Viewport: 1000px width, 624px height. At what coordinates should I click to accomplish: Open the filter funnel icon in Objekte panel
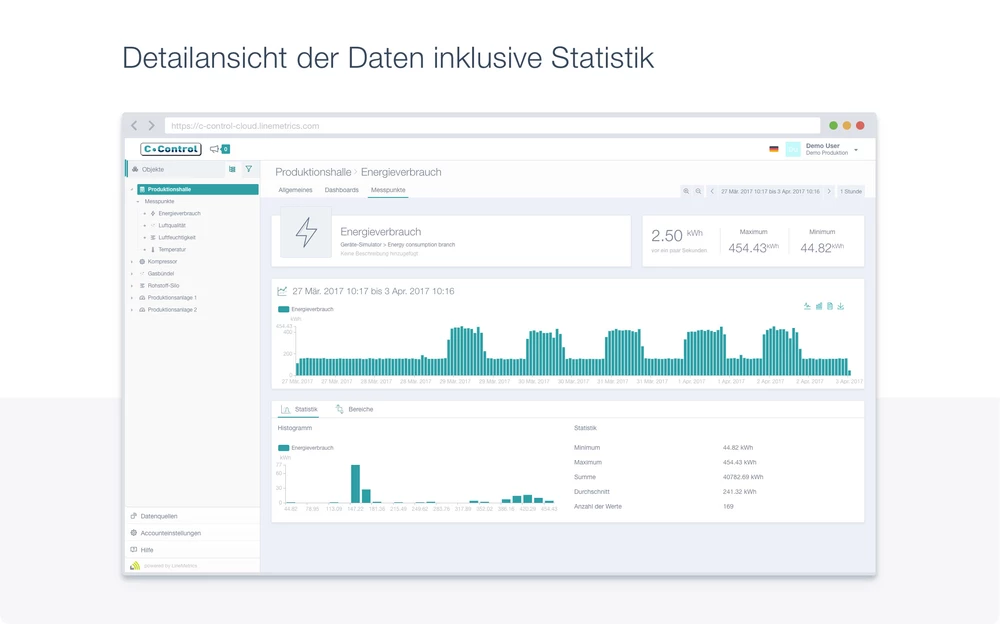249,169
